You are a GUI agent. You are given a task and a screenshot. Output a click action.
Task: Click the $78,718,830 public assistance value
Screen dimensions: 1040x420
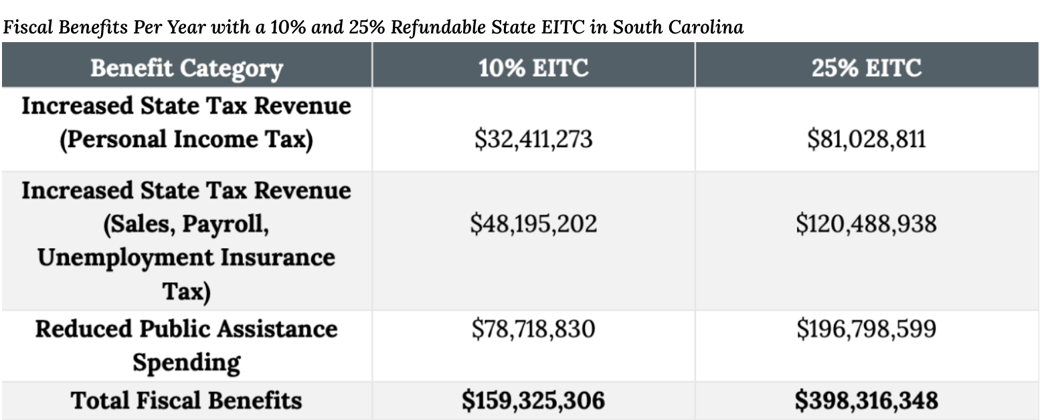(x=533, y=329)
